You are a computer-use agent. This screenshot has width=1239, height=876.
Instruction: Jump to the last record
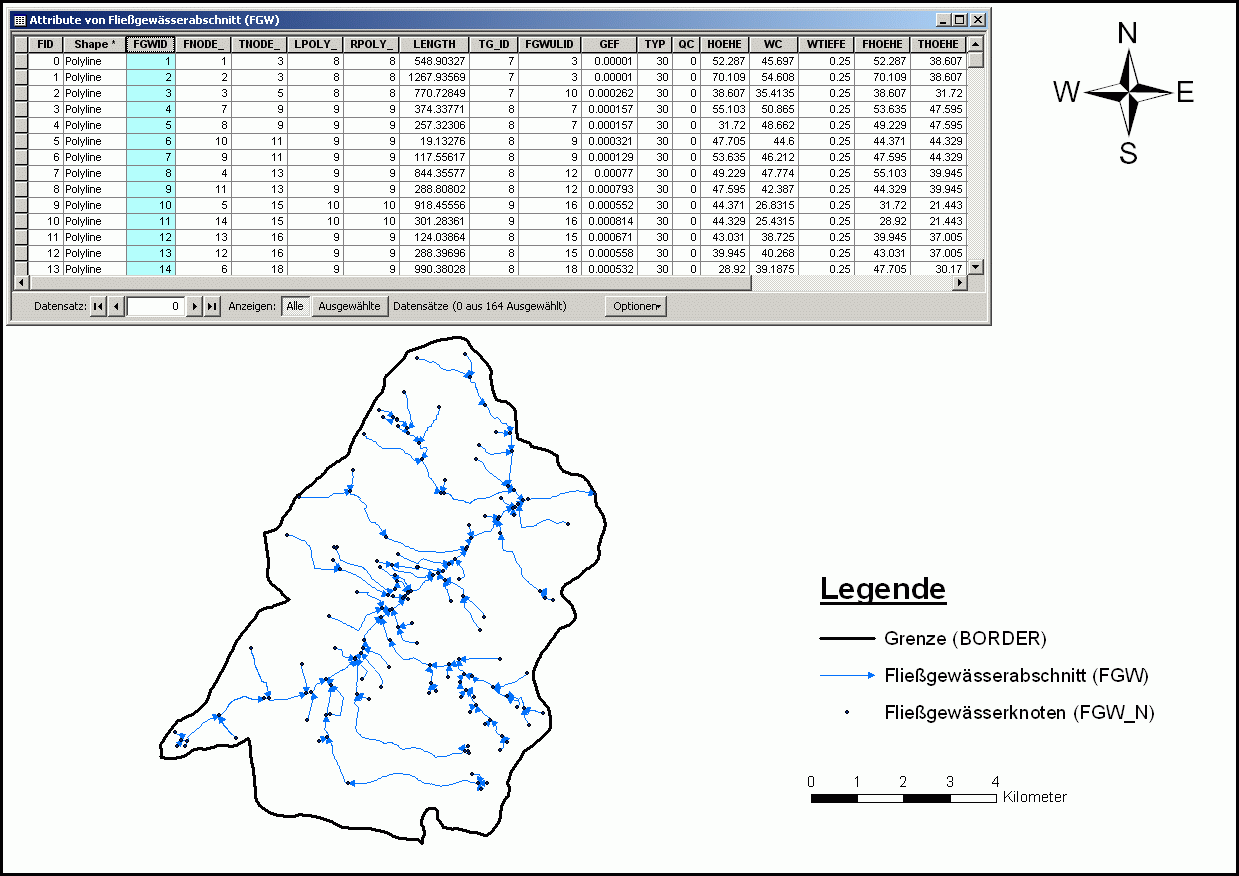click(x=212, y=307)
